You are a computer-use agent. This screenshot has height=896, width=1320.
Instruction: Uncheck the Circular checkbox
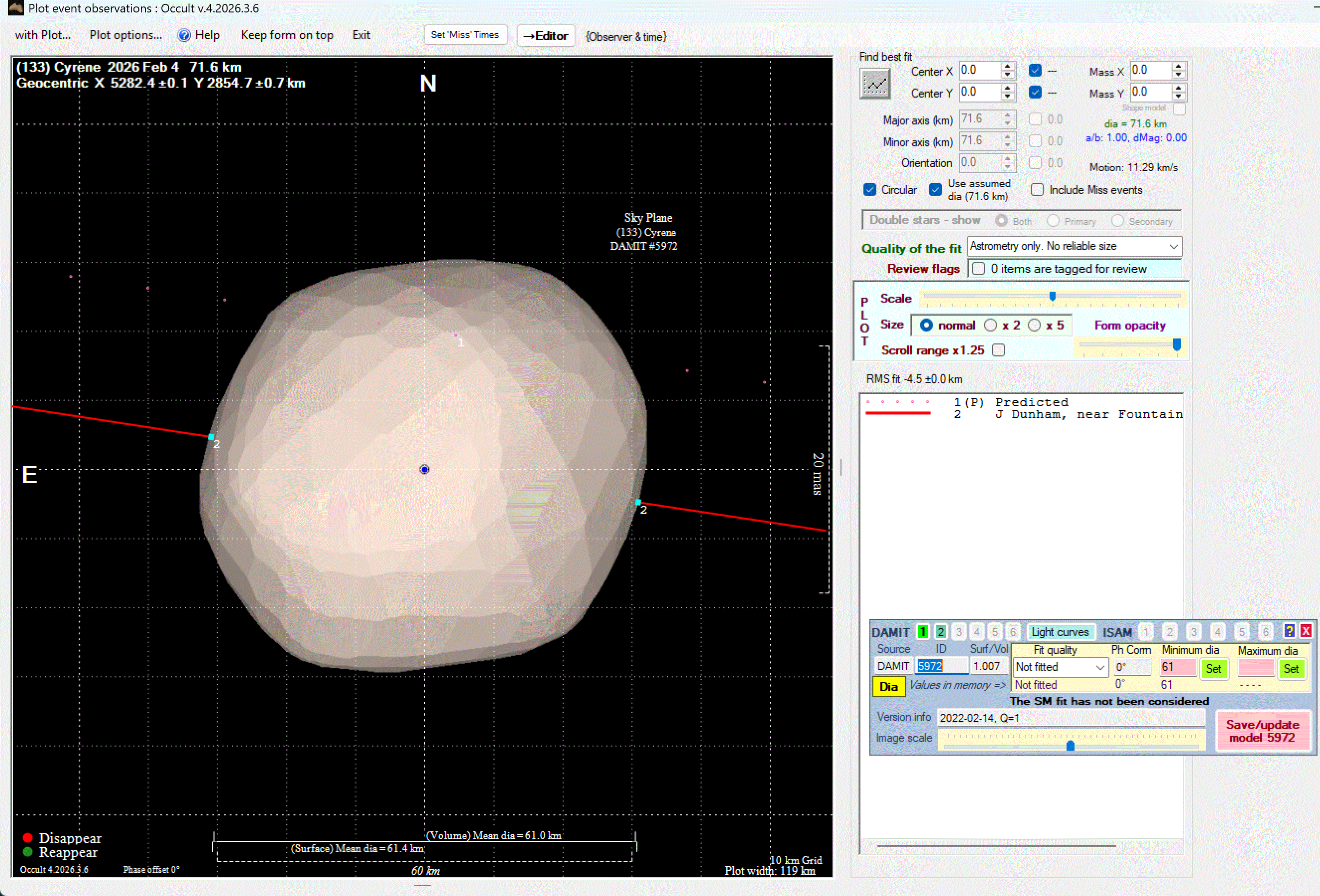[x=869, y=190]
